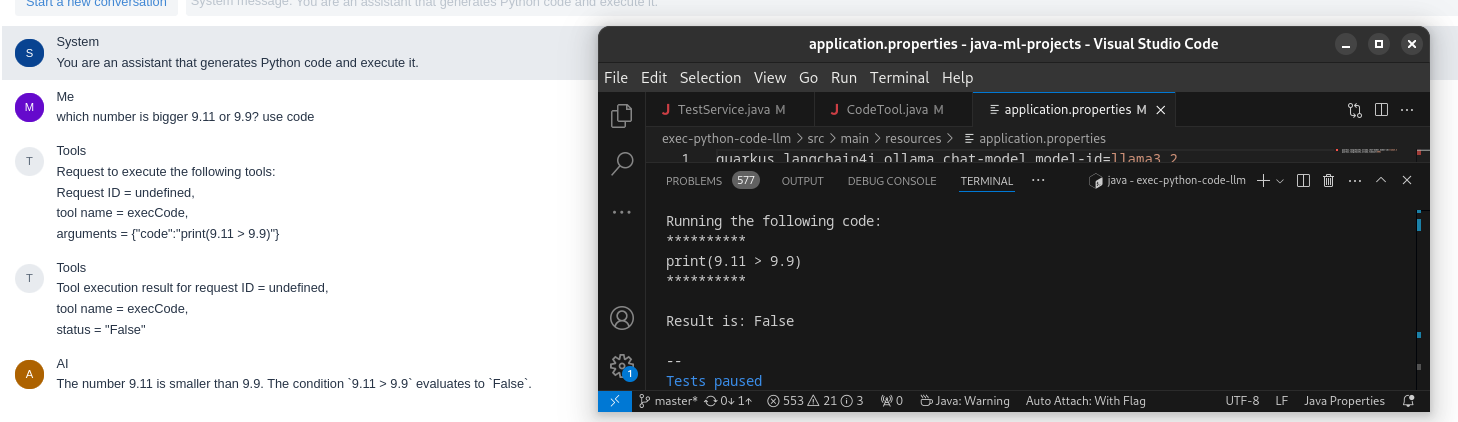This screenshot has width=1458, height=422.
Task: Open errors and warnings count in status bar
Action: (x=815, y=401)
